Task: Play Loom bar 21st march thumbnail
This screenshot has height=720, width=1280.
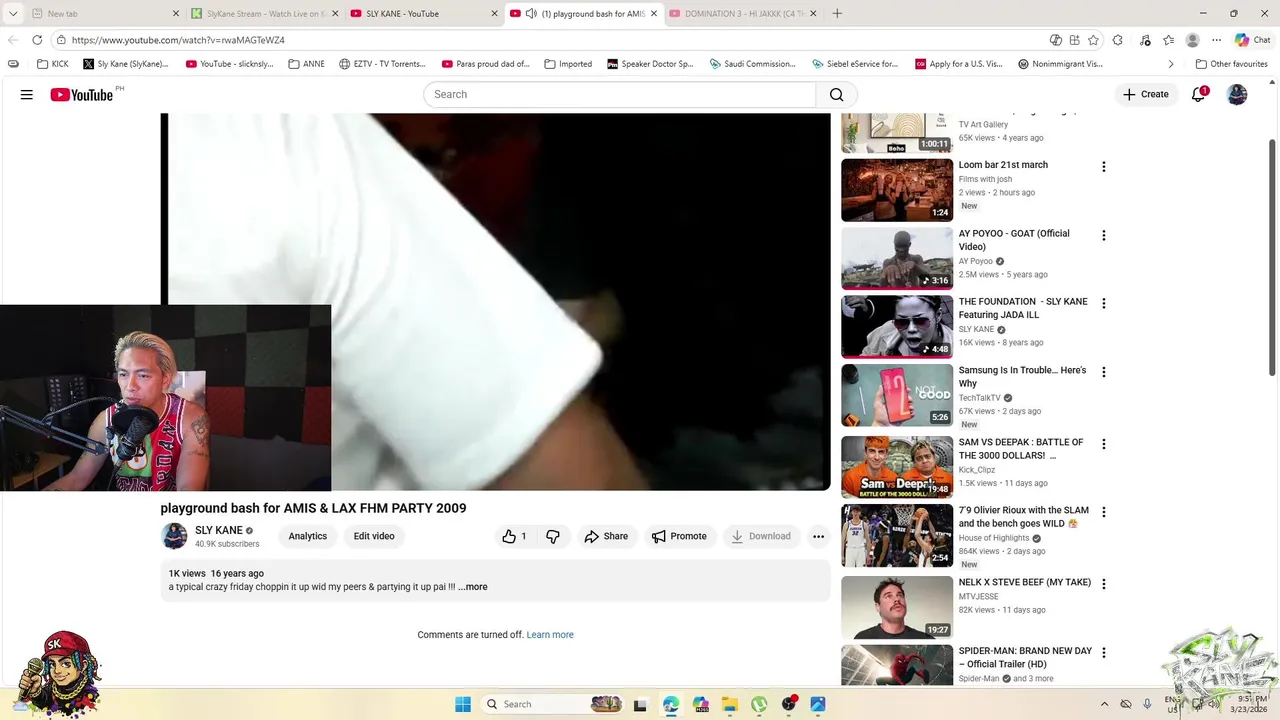Action: 897,190
